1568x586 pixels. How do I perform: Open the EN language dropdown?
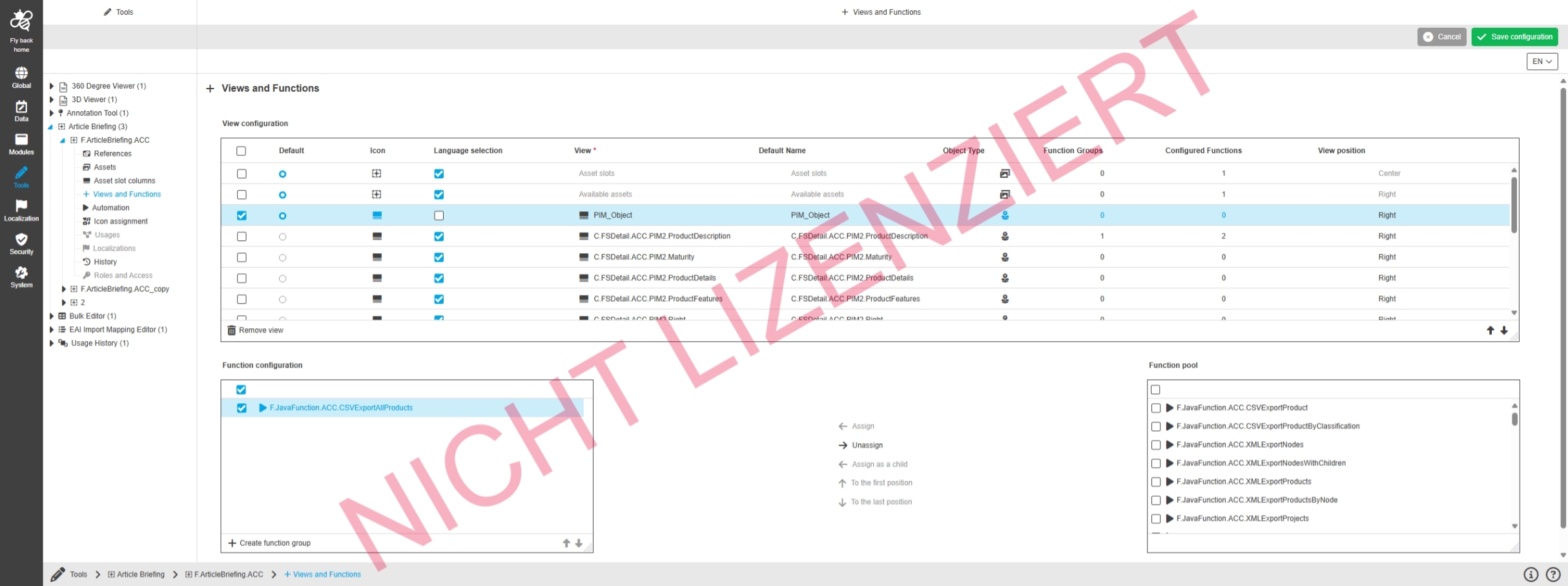(1542, 61)
